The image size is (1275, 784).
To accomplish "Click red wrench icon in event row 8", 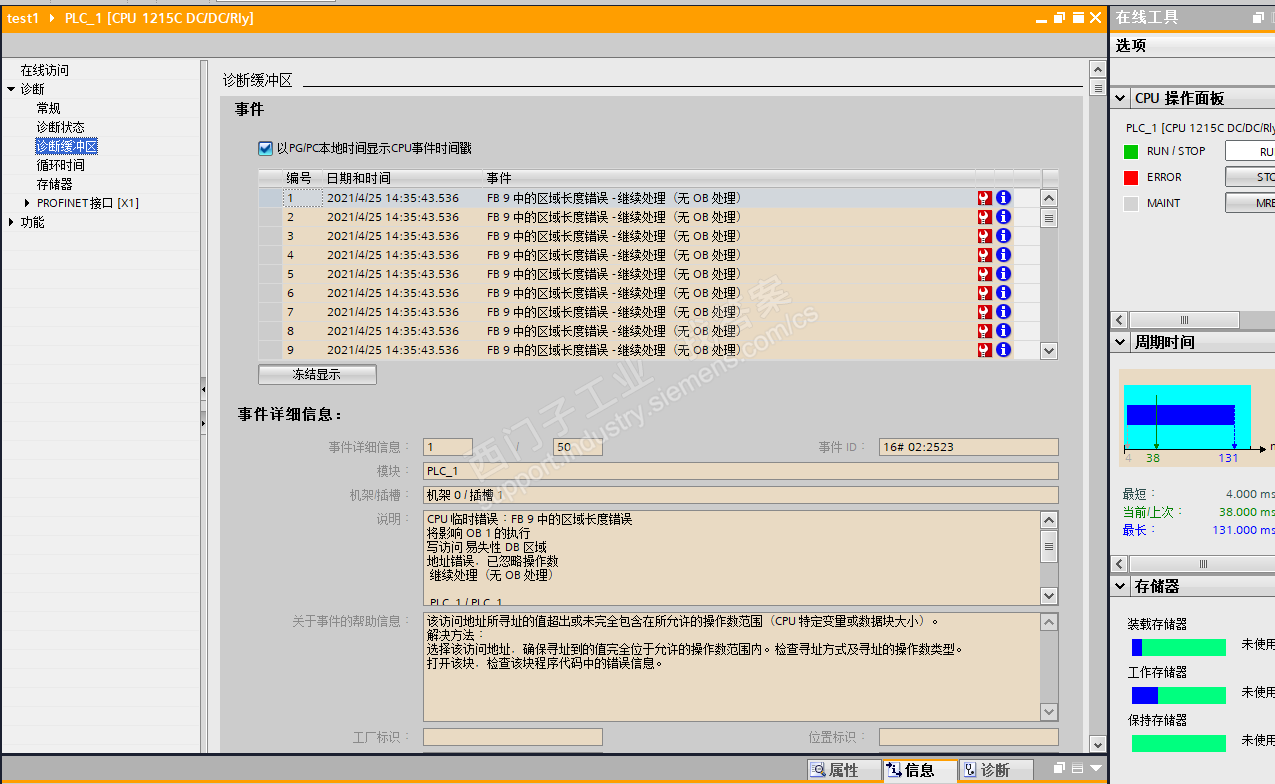I will (985, 331).
